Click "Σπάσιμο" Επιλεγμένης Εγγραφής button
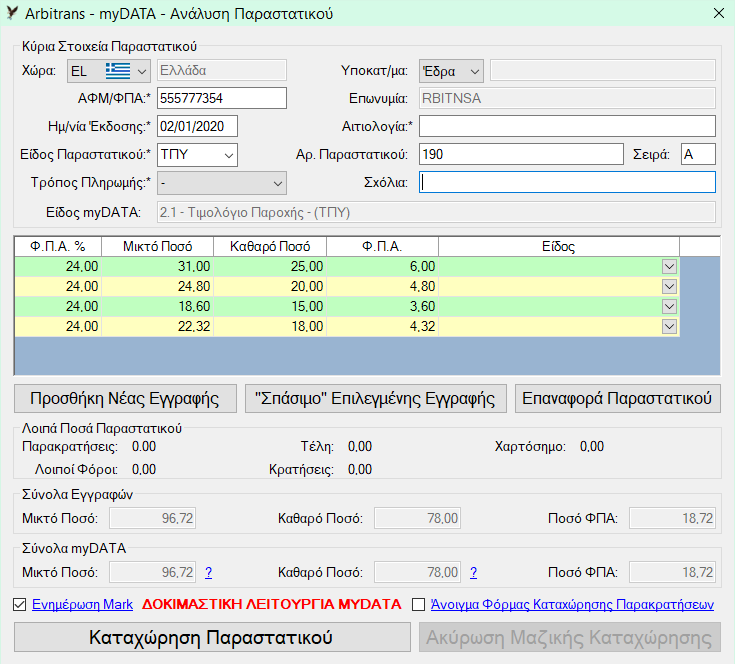This screenshot has width=735, height=664. pyautogui.click(x=375, y=399)
